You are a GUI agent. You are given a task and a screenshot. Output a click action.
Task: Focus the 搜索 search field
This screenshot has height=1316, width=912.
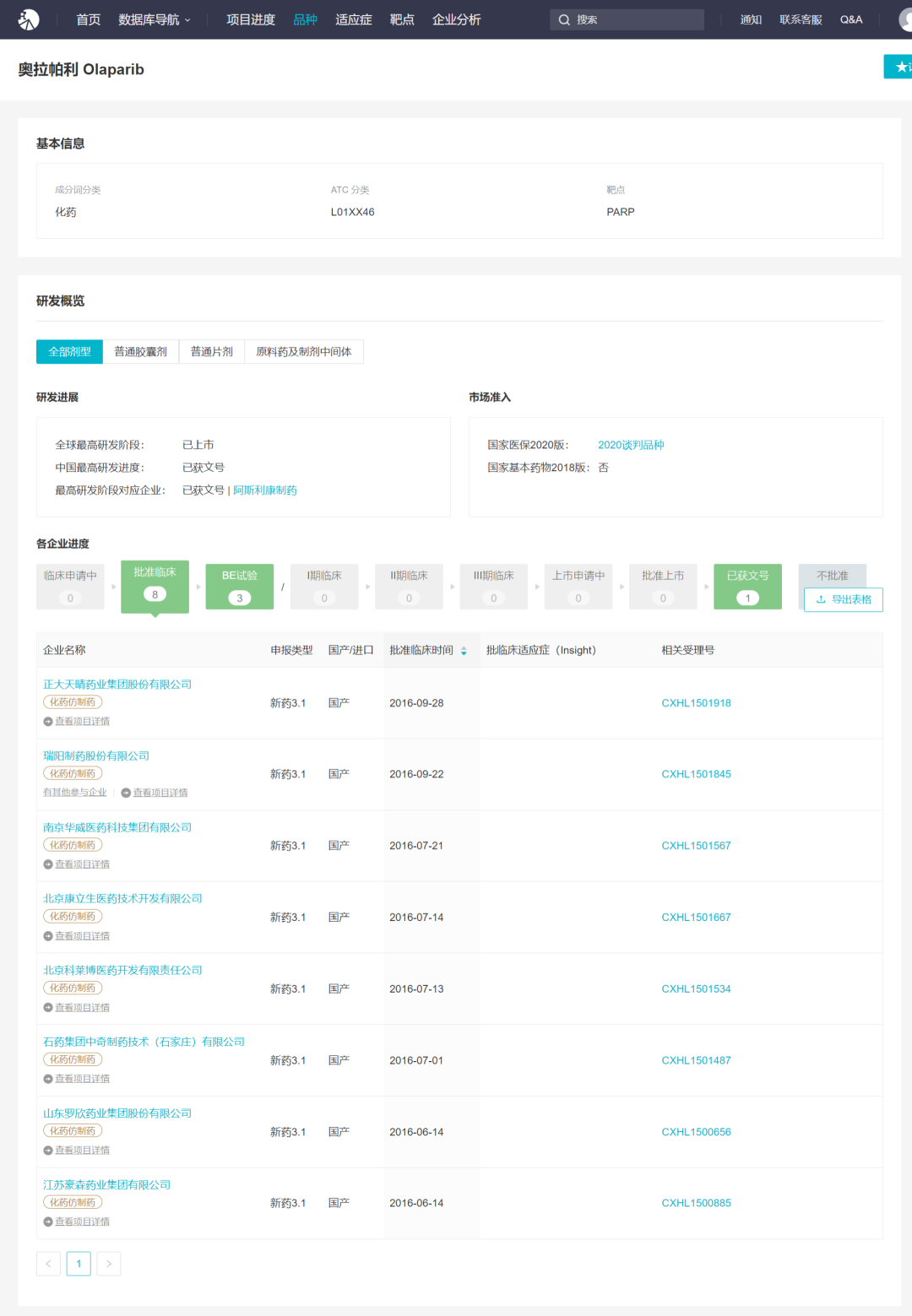(627, 19)
